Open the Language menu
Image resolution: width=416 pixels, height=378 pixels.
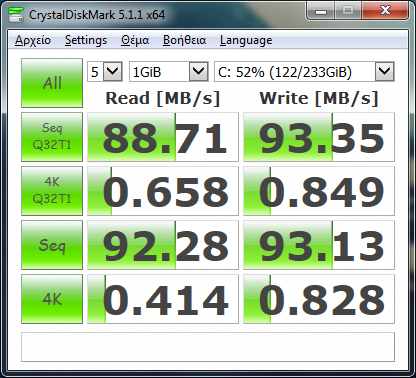(x=246, y=40)
